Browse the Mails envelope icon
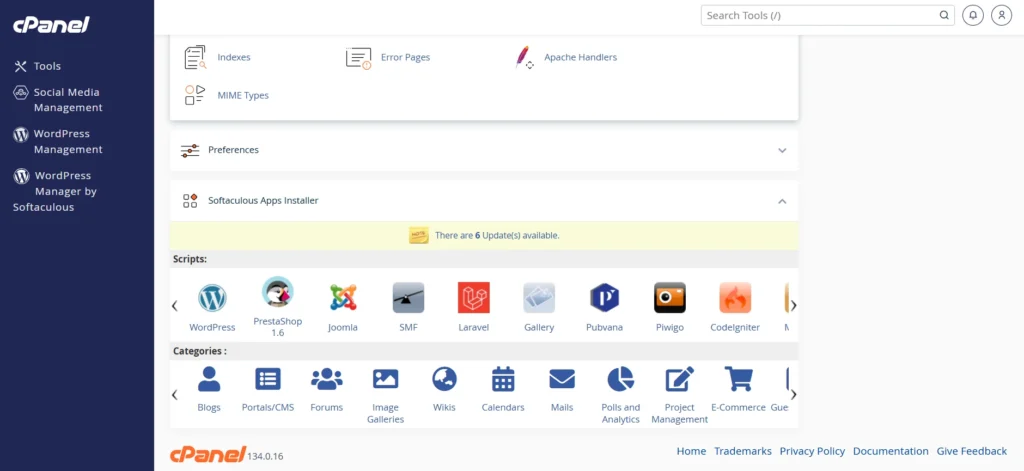Viewport: 1024px width, 471px height. (562, 379)
